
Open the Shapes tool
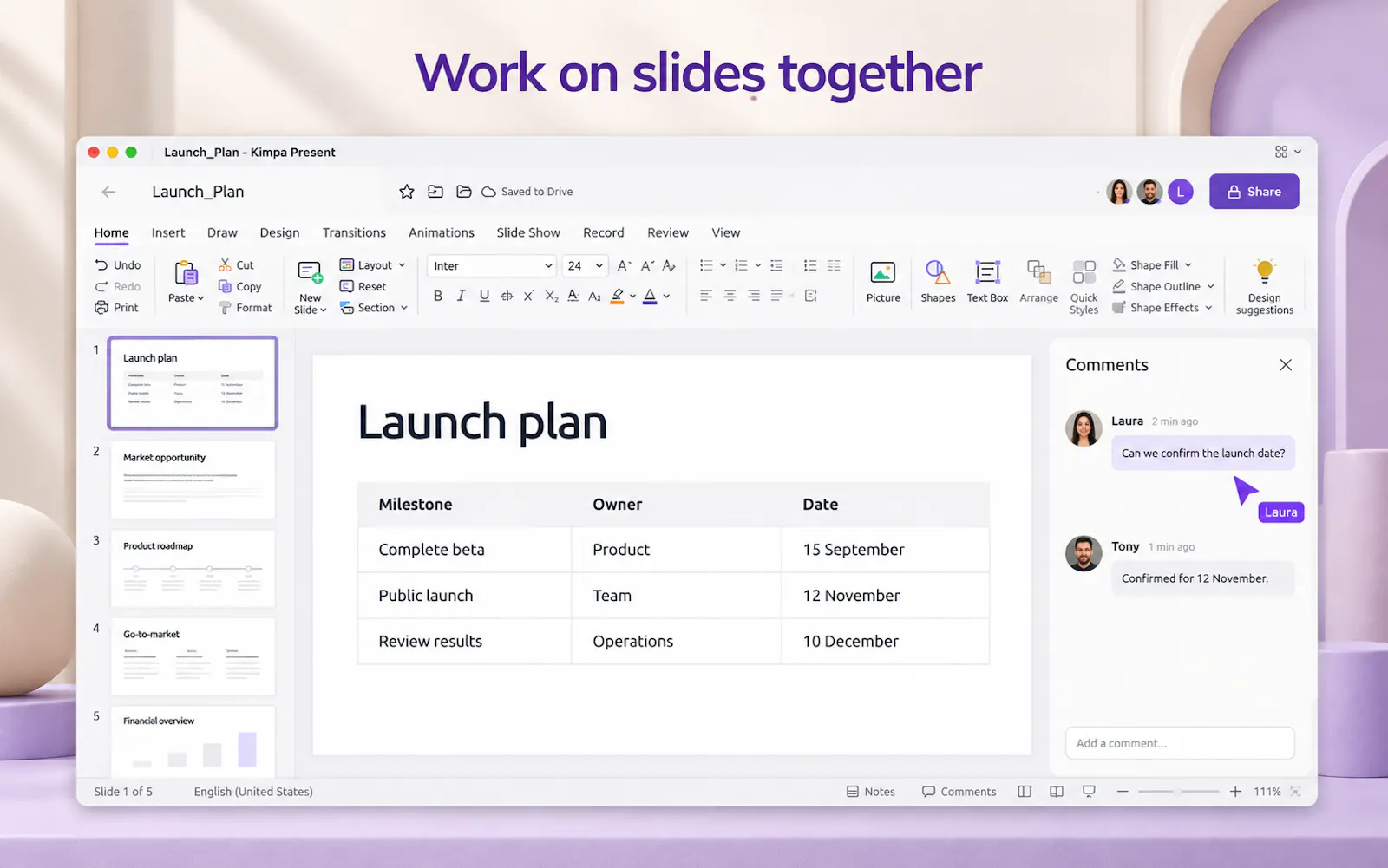938,282
